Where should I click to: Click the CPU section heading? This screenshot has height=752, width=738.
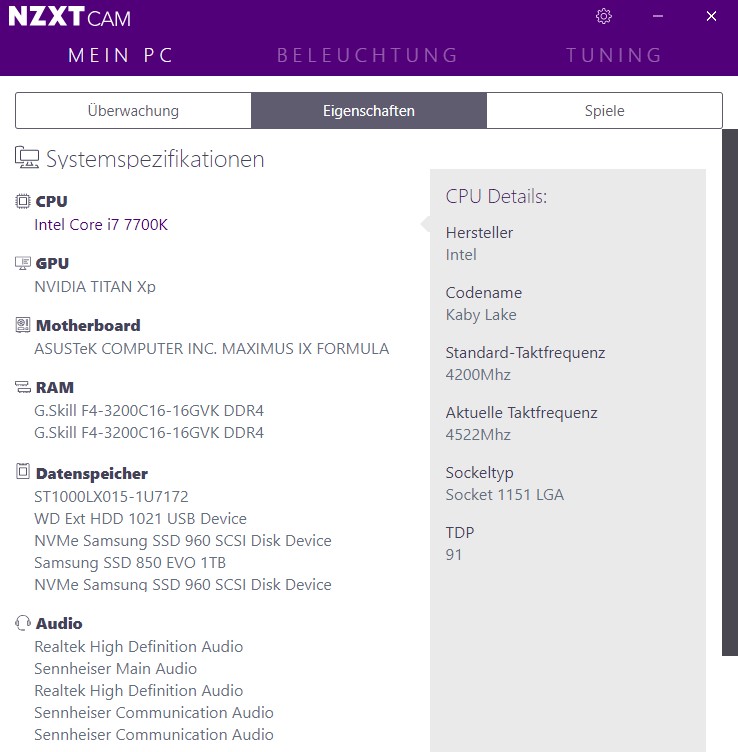52,201
